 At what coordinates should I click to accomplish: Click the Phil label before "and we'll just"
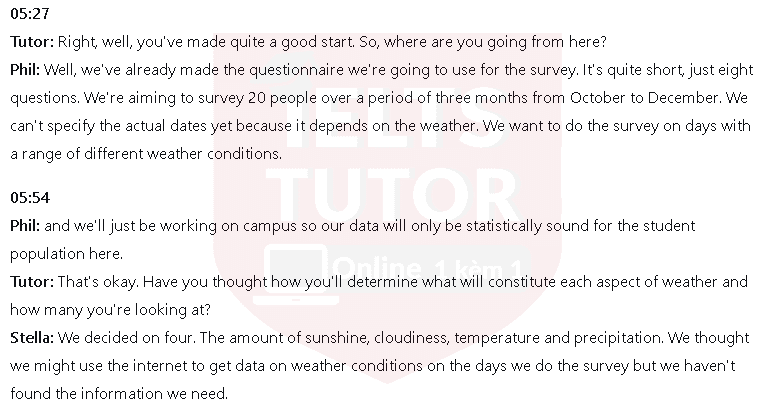click(x=24, y=225)
